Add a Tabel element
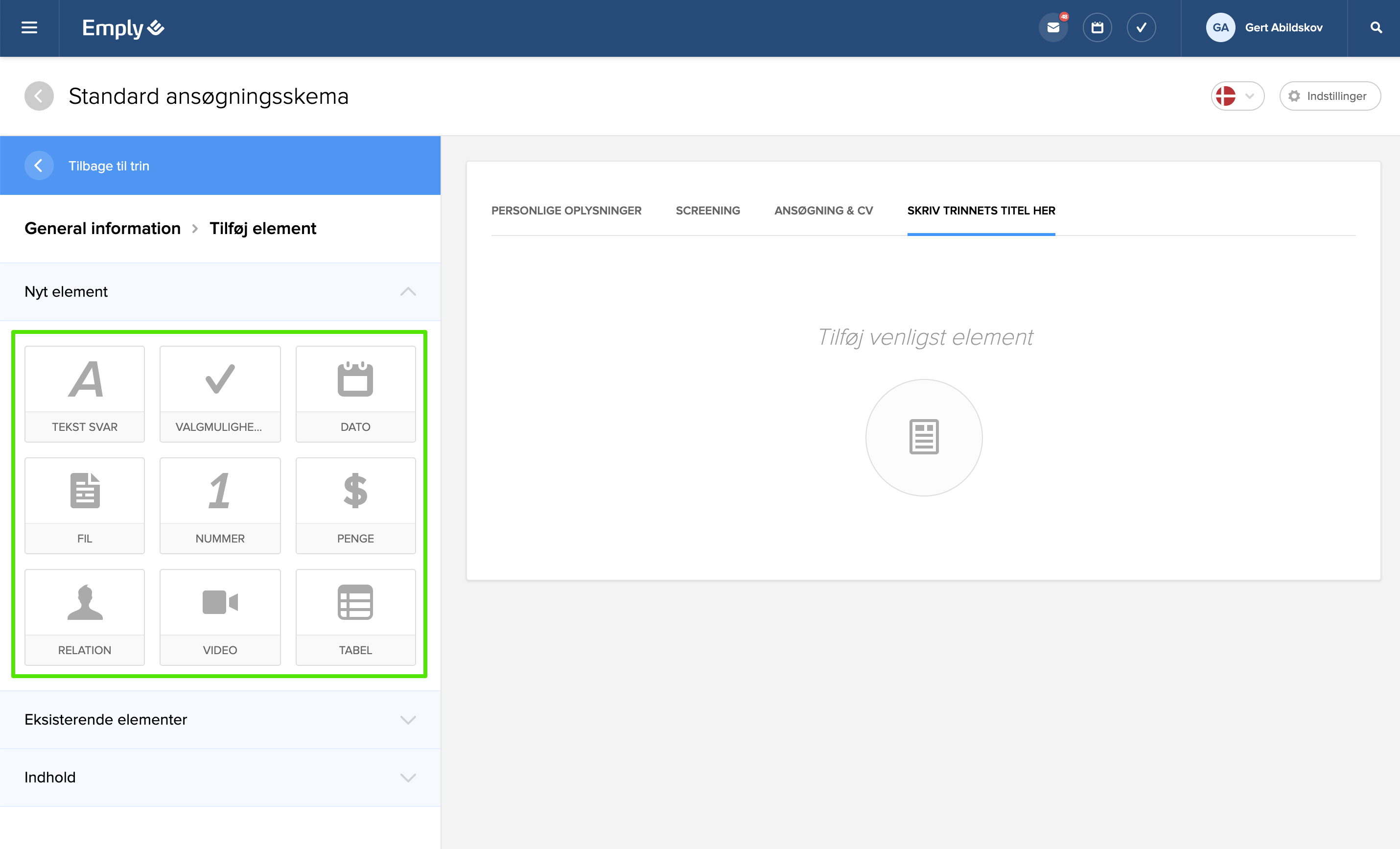This screenshot has width=1400, height=849. (x=355, y=616)
